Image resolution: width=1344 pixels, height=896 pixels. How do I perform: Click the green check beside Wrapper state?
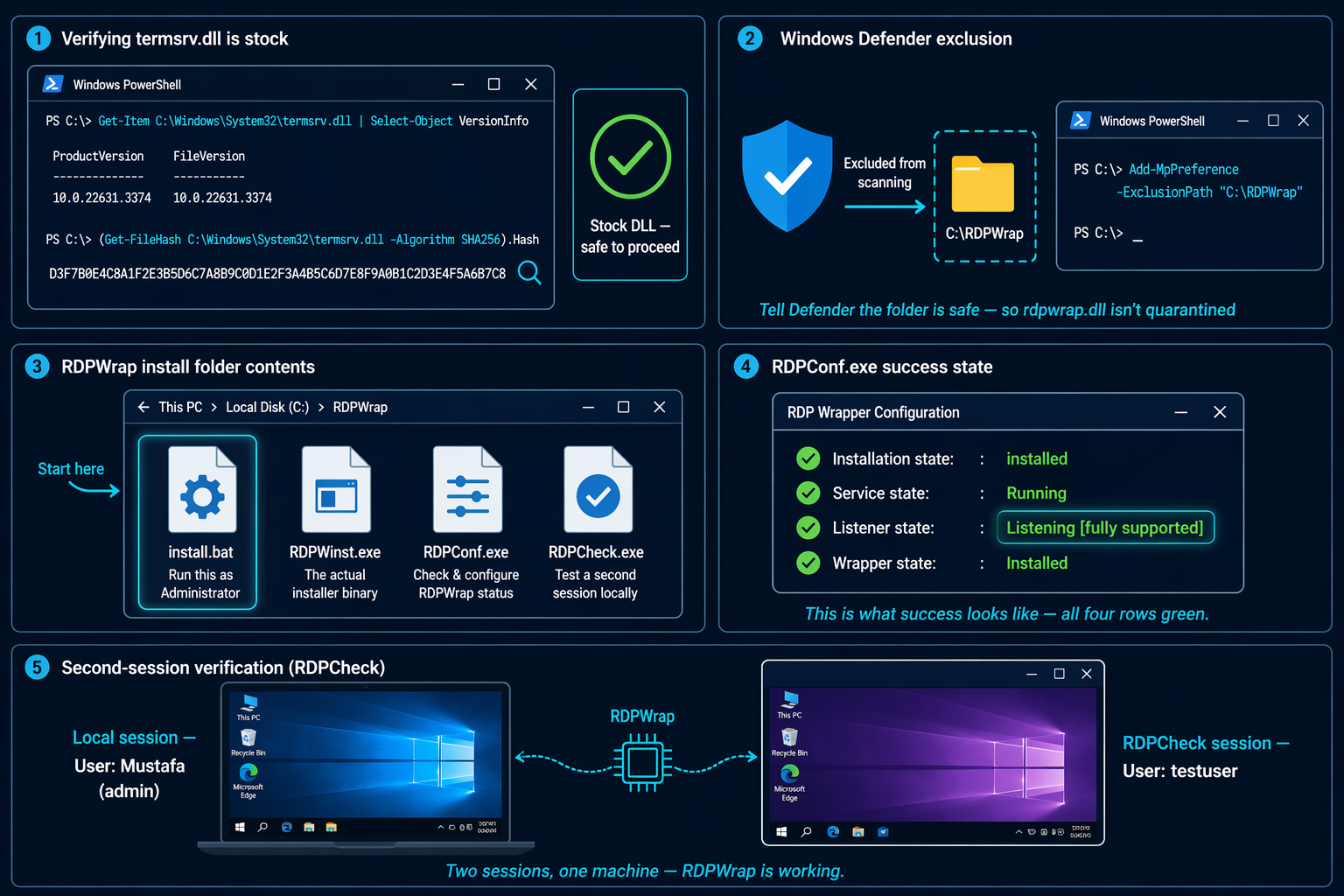pyautogui.click(x=808, y=563)
